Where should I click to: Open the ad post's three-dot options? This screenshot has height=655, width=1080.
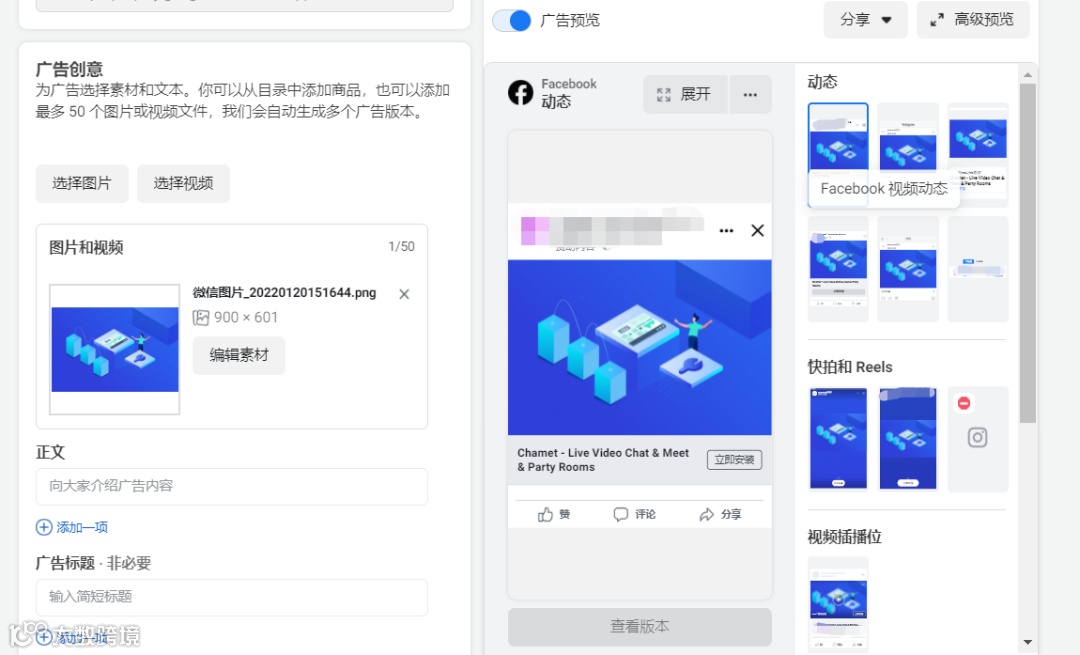[726, 231]
